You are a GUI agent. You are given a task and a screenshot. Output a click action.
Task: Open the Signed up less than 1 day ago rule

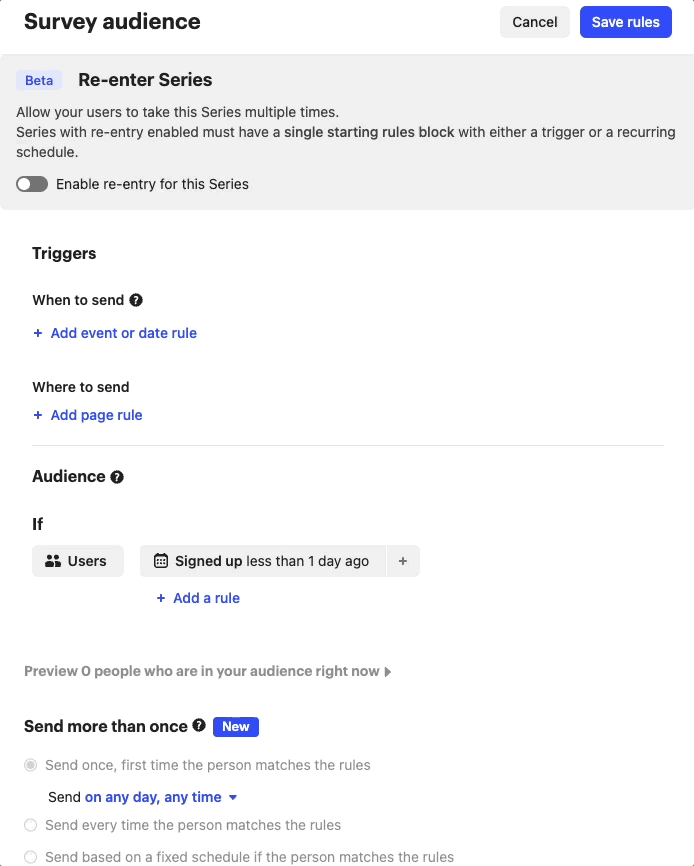coord(271,561)
